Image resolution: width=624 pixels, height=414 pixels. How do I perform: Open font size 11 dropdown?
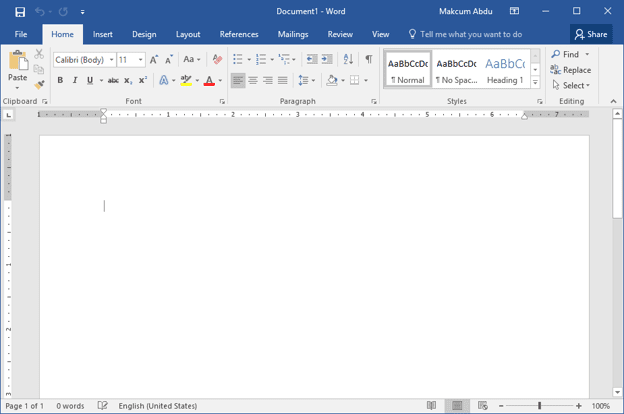tap(140, 60)
